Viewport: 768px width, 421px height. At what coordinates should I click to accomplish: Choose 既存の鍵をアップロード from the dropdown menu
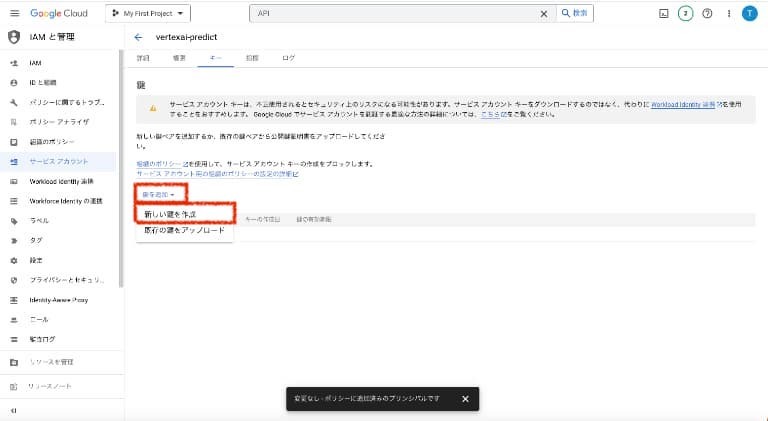[x=185, y=230]
